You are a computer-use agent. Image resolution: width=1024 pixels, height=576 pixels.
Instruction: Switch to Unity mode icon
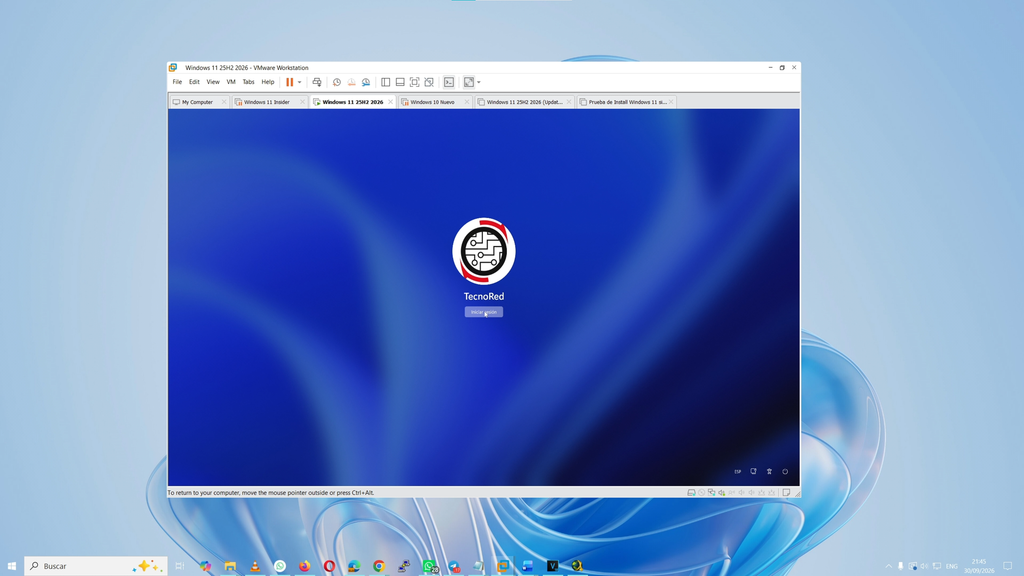click(x=429, y=82)
